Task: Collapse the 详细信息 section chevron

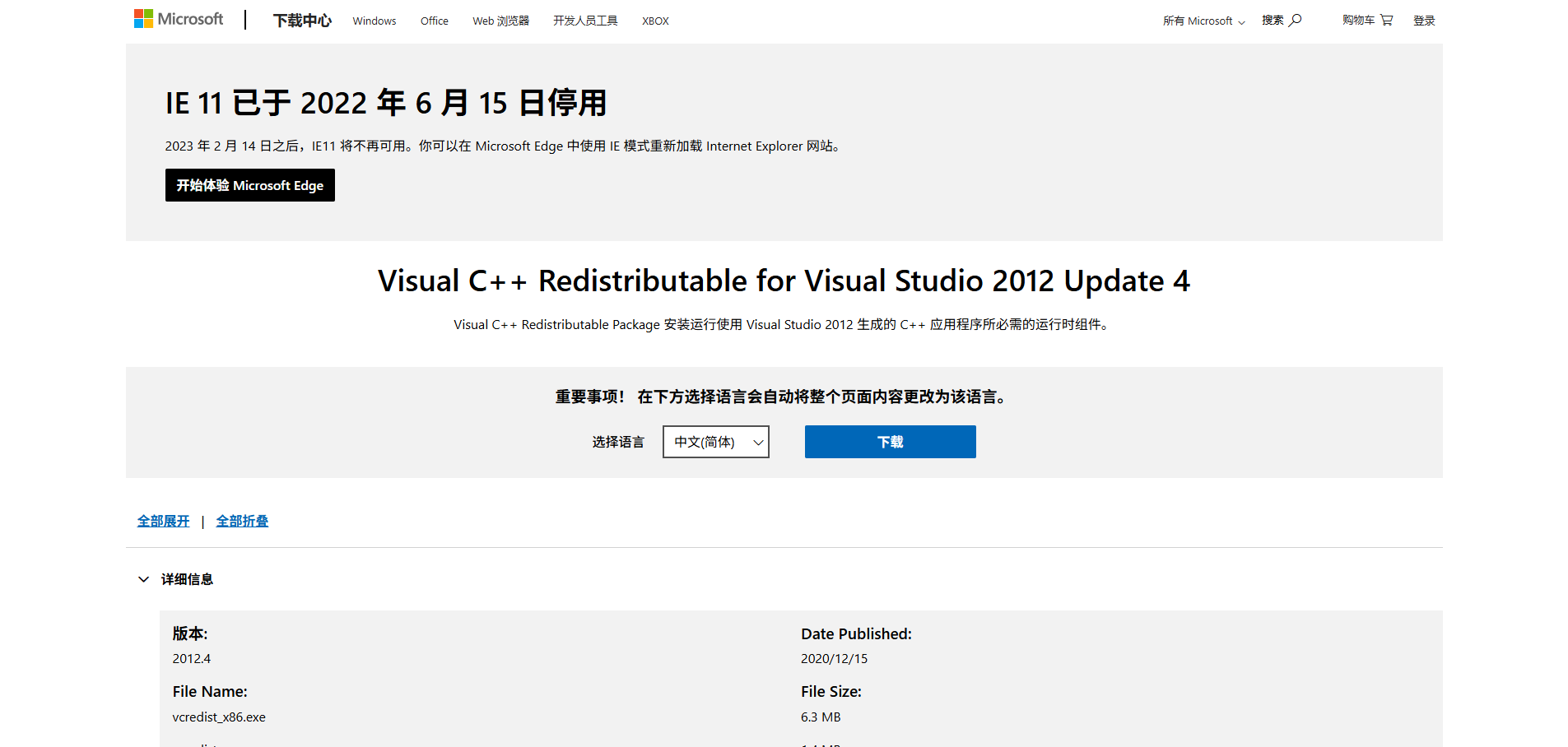Action: (143, 579)
